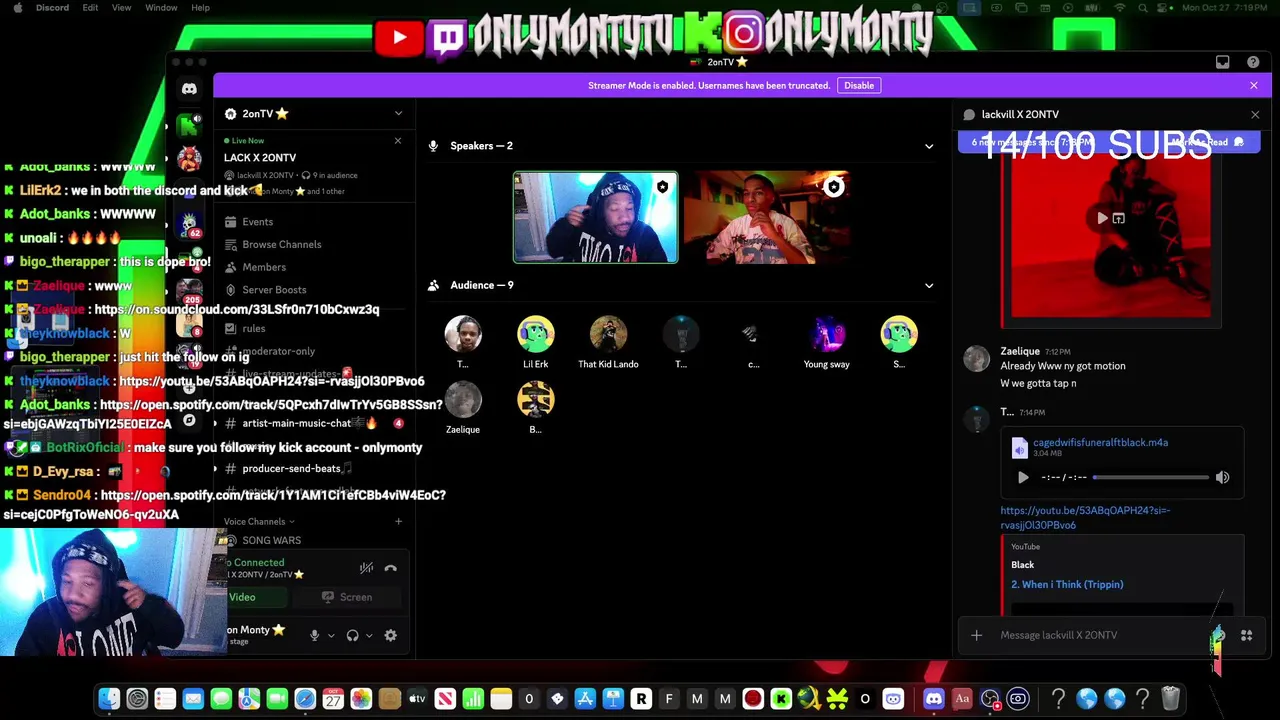Screen dimensions: 1280x720
Task: Share screen with the Screen button
Action: [x=347, y=597]
